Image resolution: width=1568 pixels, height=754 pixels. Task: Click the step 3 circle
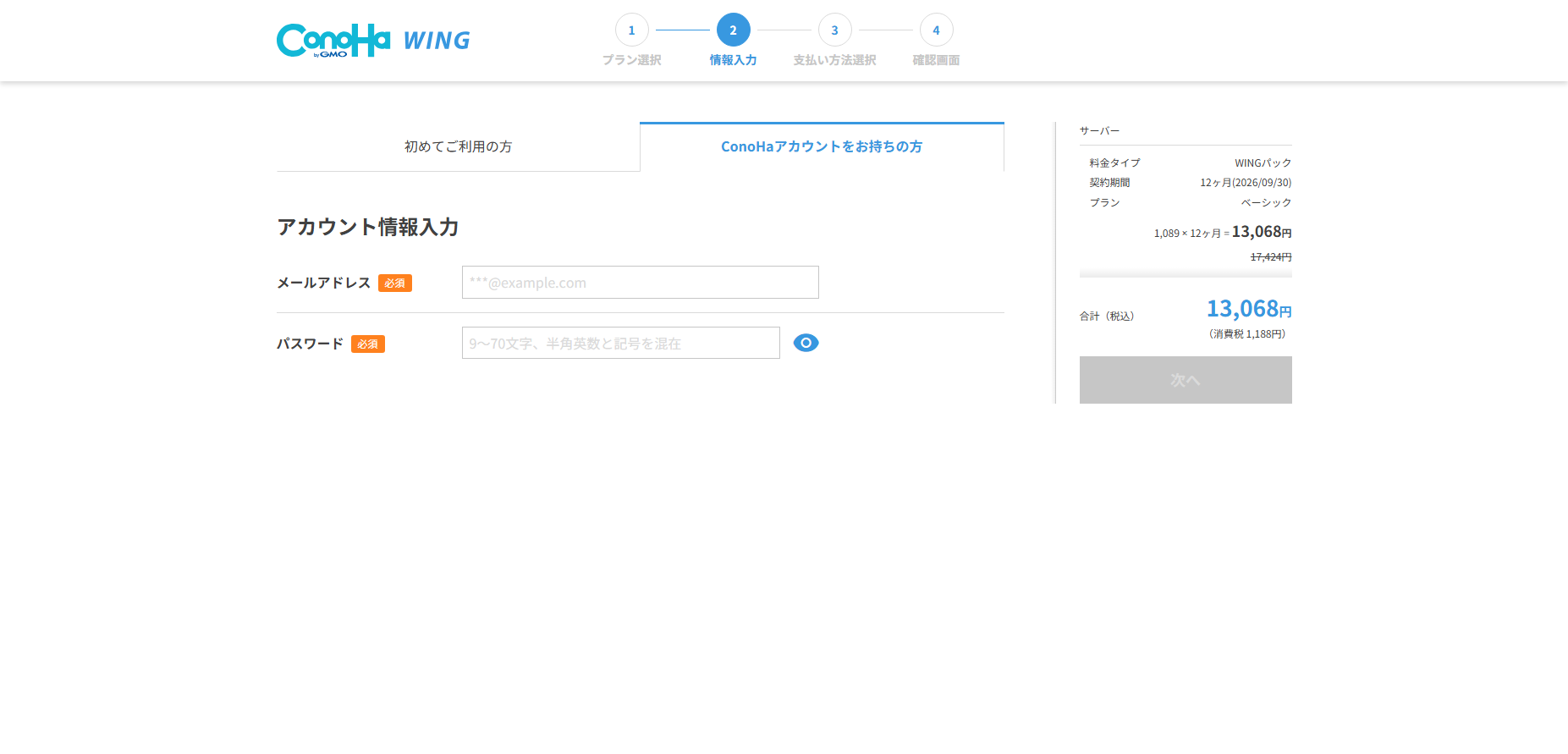[x=834, y=30]
